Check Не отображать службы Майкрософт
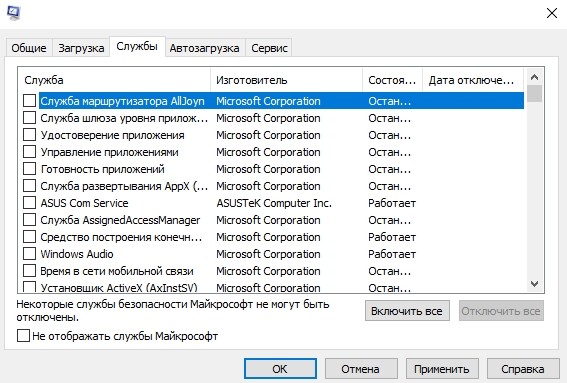 (23, 336)
